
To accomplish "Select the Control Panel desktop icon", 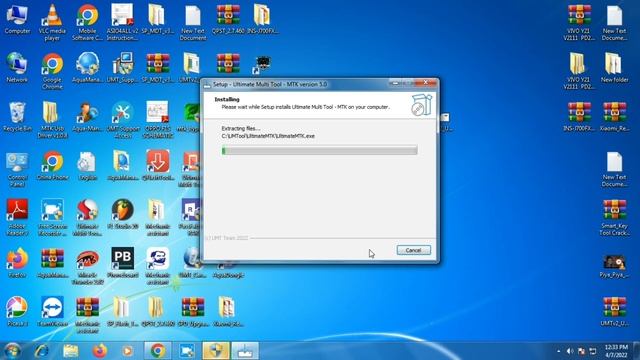I will (x=17, y=169).
